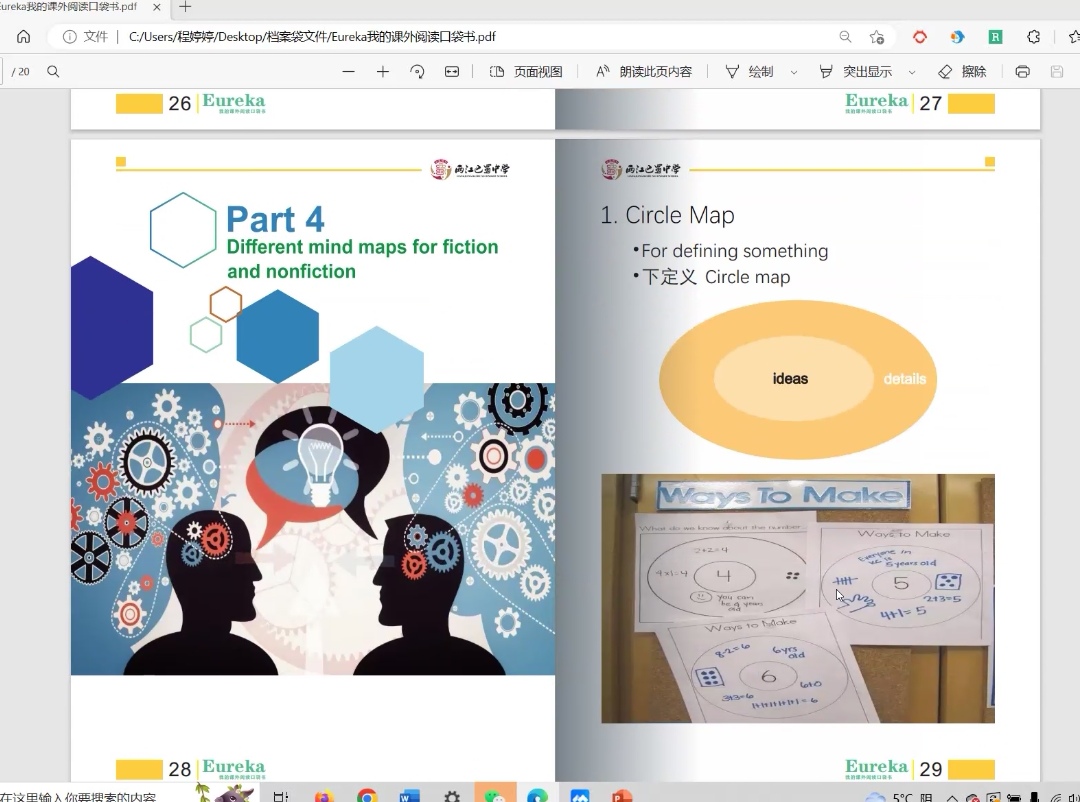The image size is (1080, 802).
Task: Open the browser extensions menu
Action: click(x=1033, y=37)
